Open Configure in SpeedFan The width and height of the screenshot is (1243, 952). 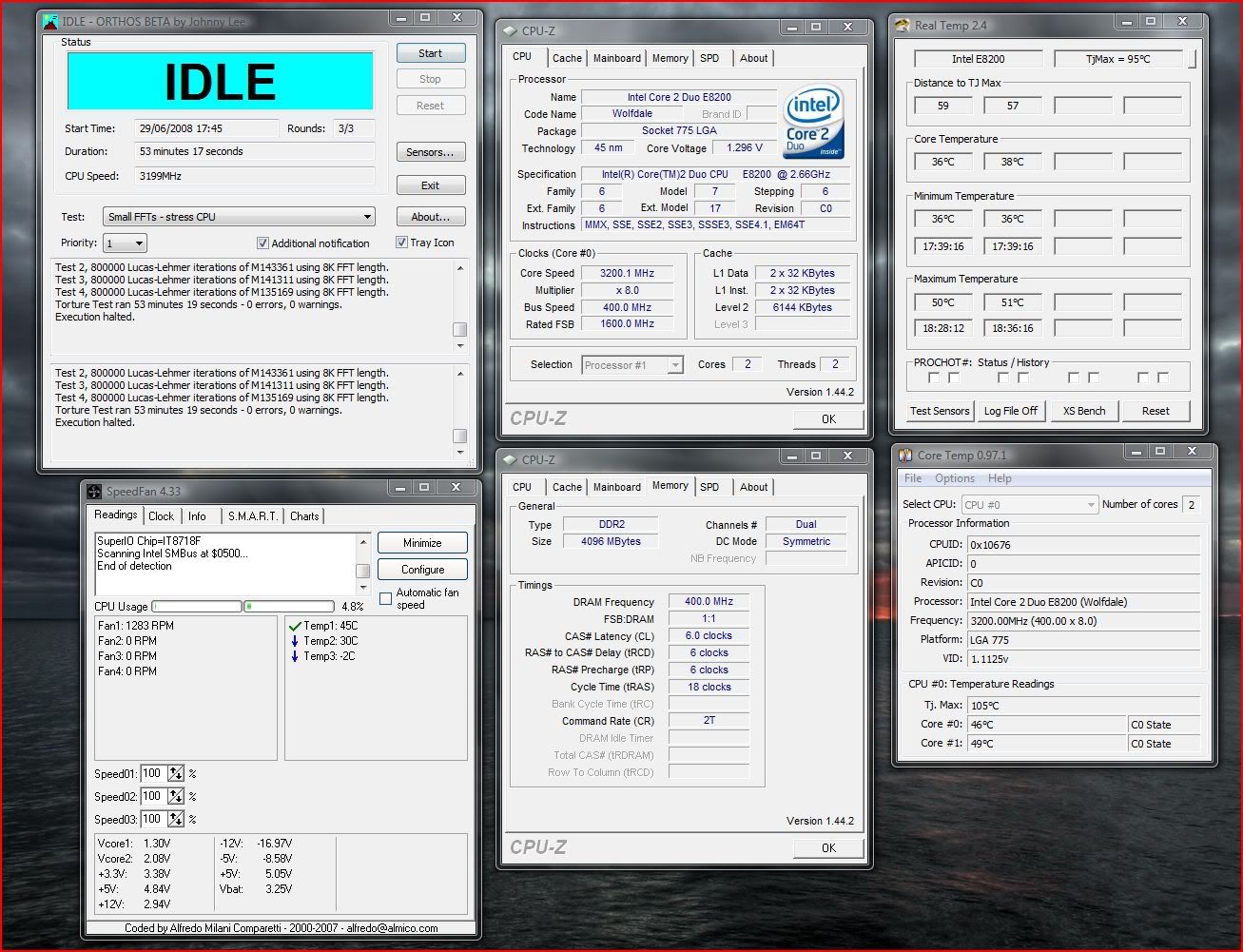click(x=422, y=570)
